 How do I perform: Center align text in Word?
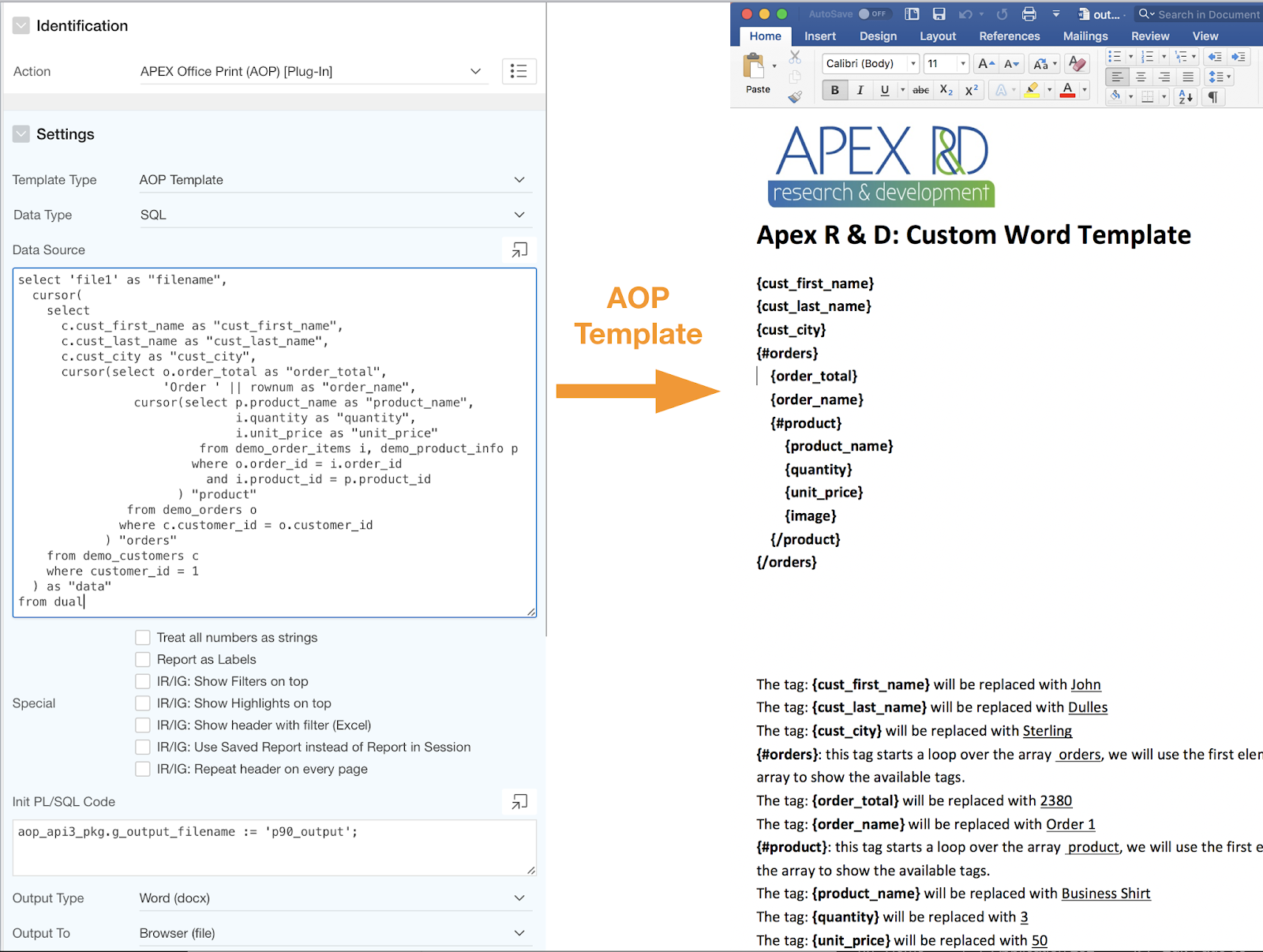click(x=1141, y=77)
